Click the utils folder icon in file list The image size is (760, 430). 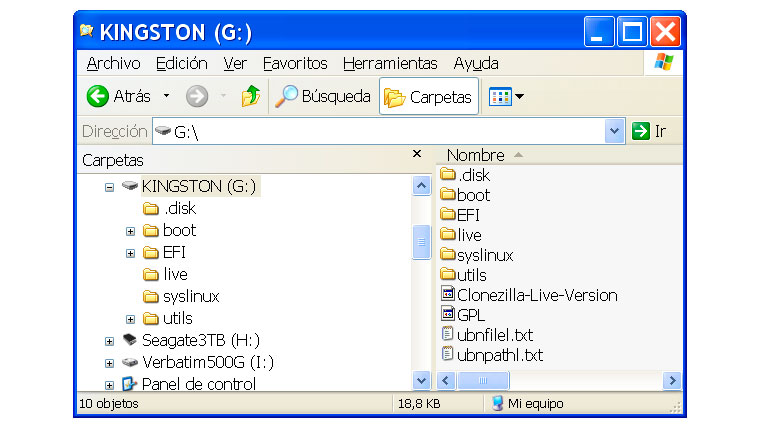(x=448, y=274)
